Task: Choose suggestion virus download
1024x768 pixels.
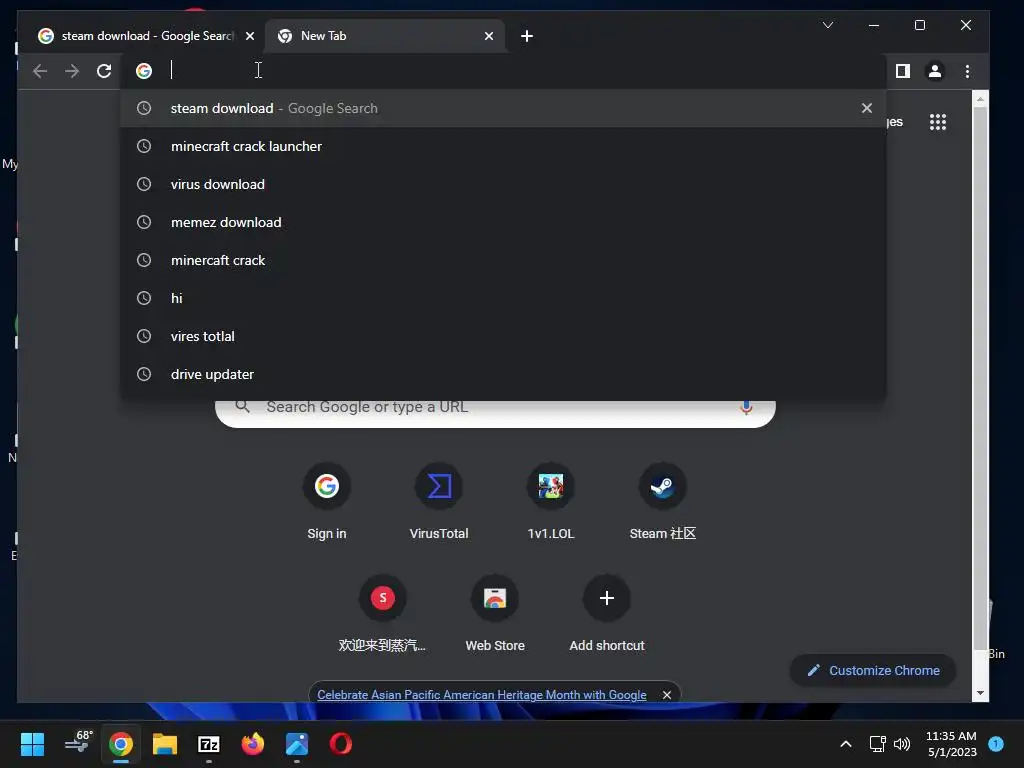Action: (503, 184)
